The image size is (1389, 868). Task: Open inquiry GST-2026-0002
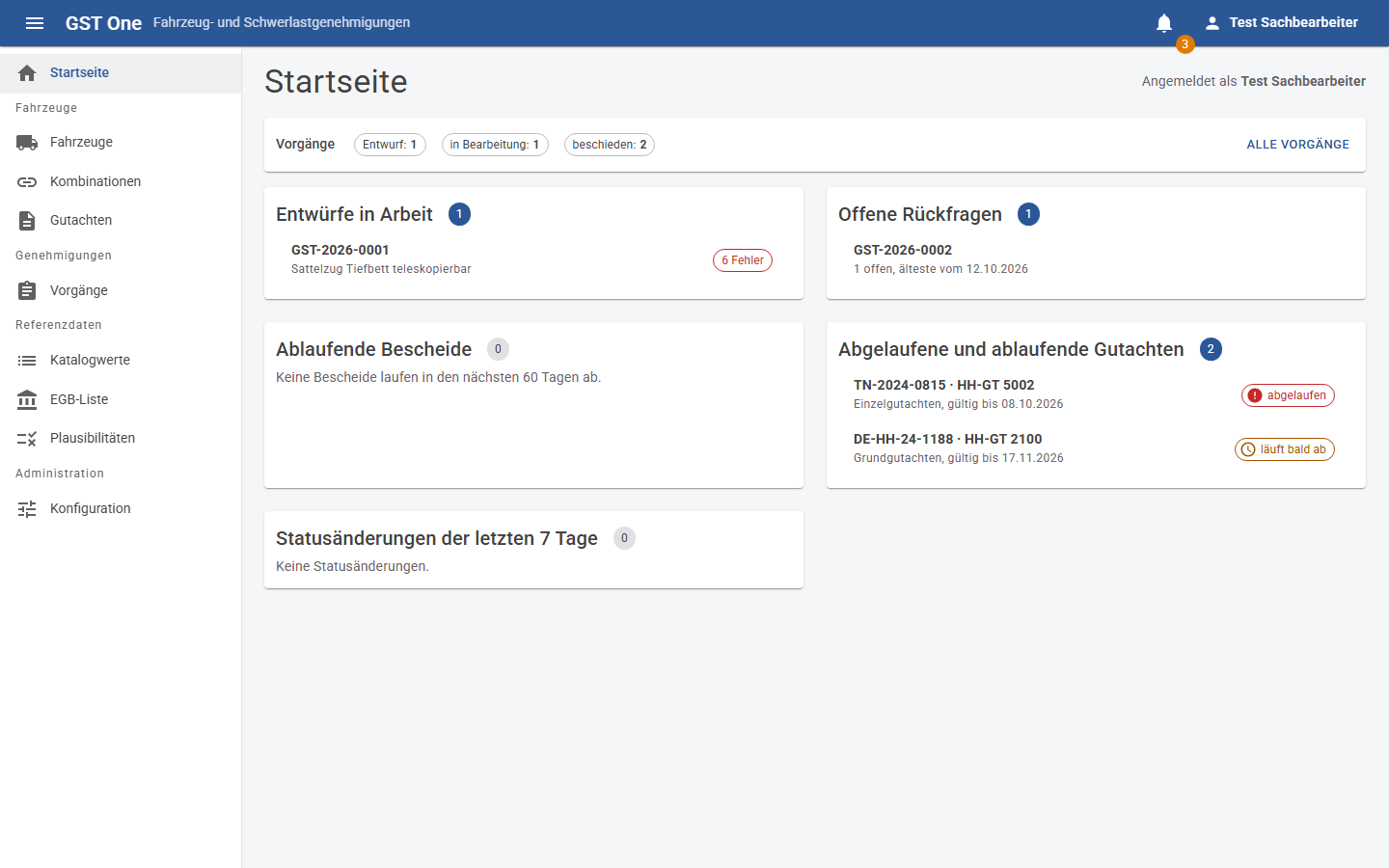(x=1096, y=260)
